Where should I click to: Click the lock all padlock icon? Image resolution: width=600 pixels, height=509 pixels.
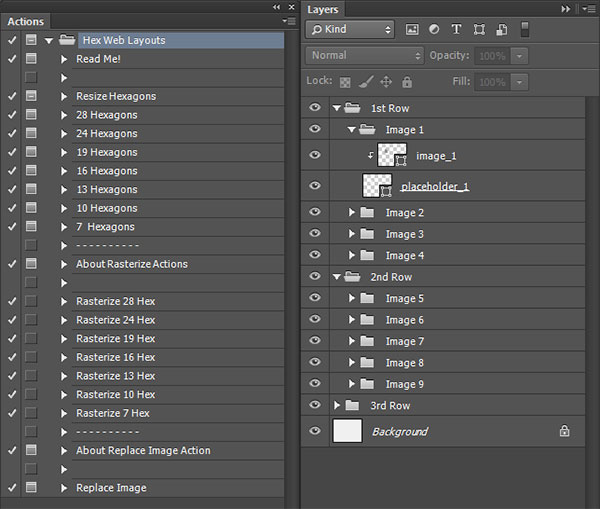pos(407,82)
